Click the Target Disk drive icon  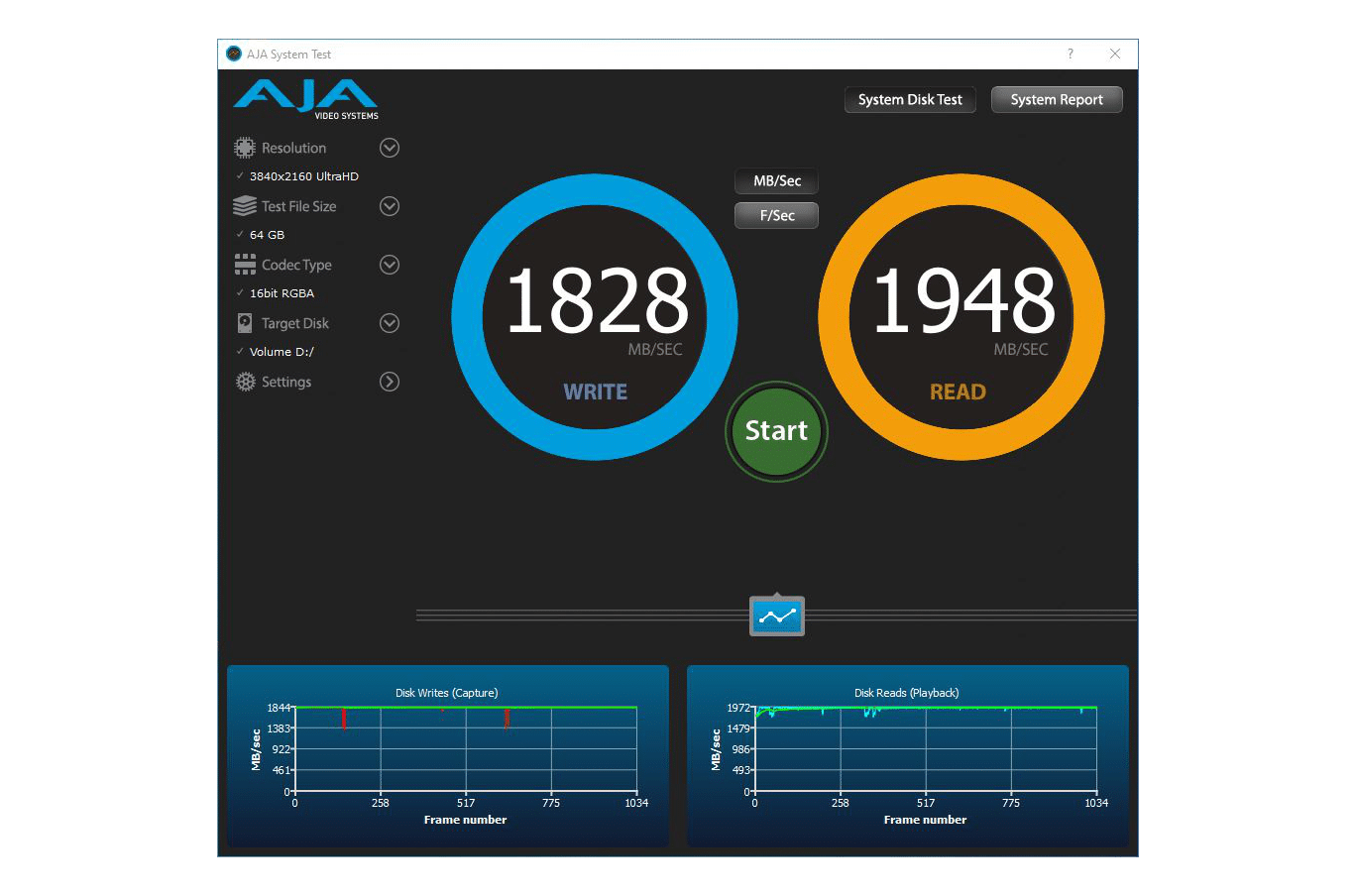(x=244, y=323)
